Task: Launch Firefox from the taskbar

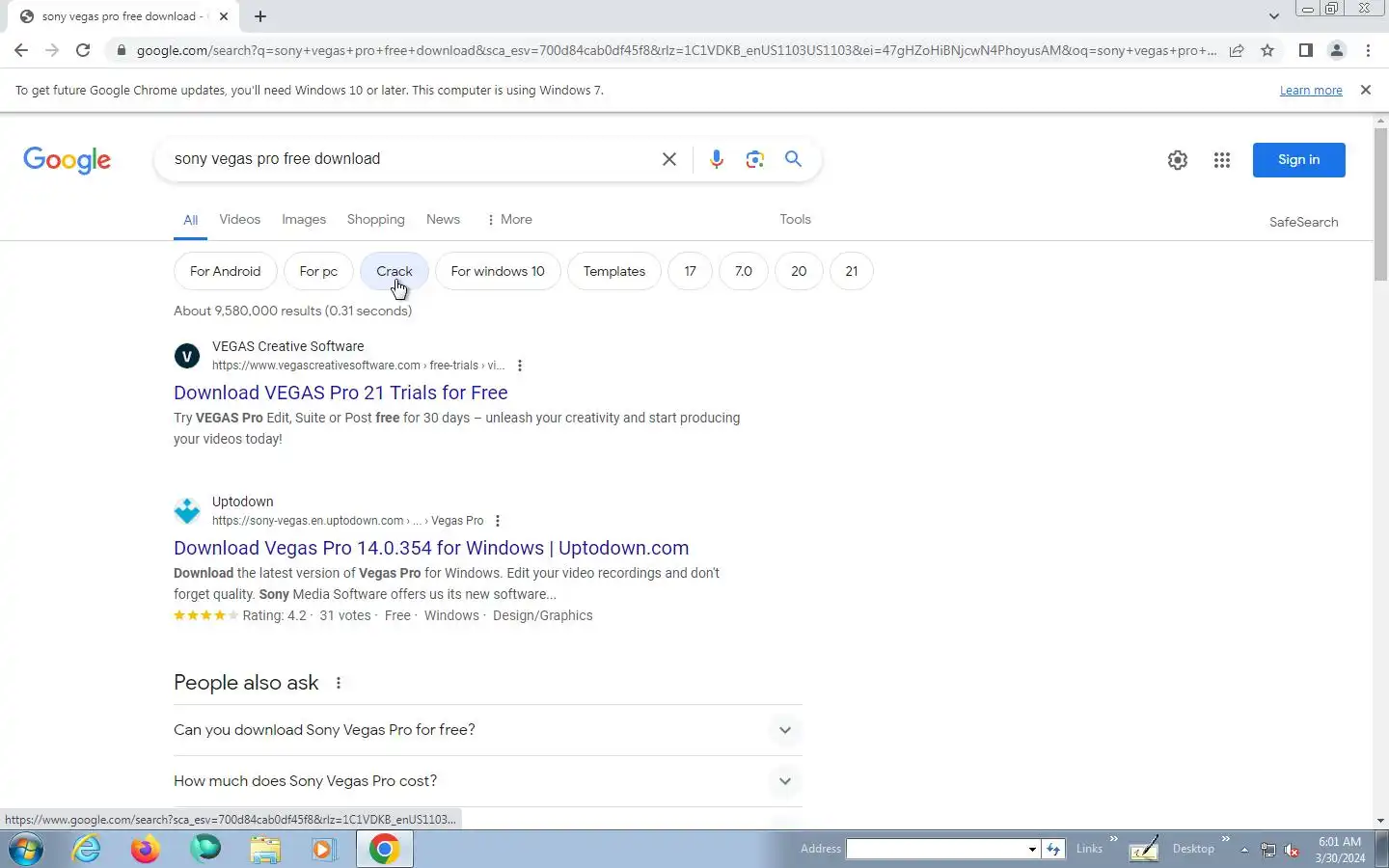Action: tap(146, 849)
